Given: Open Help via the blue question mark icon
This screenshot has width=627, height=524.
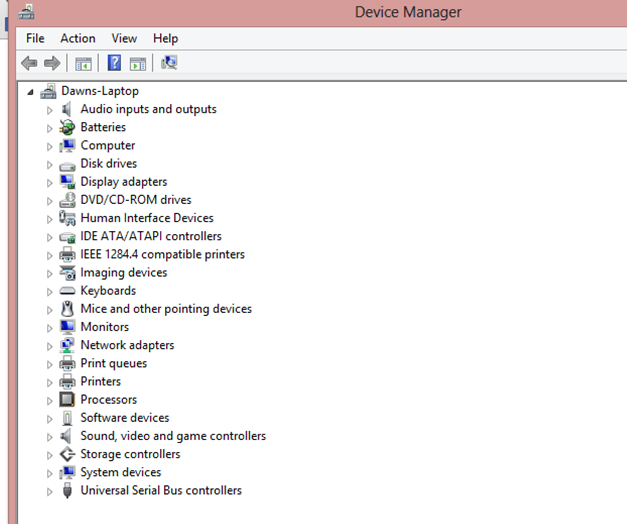Looking at the screenshot, I should 114,63.
